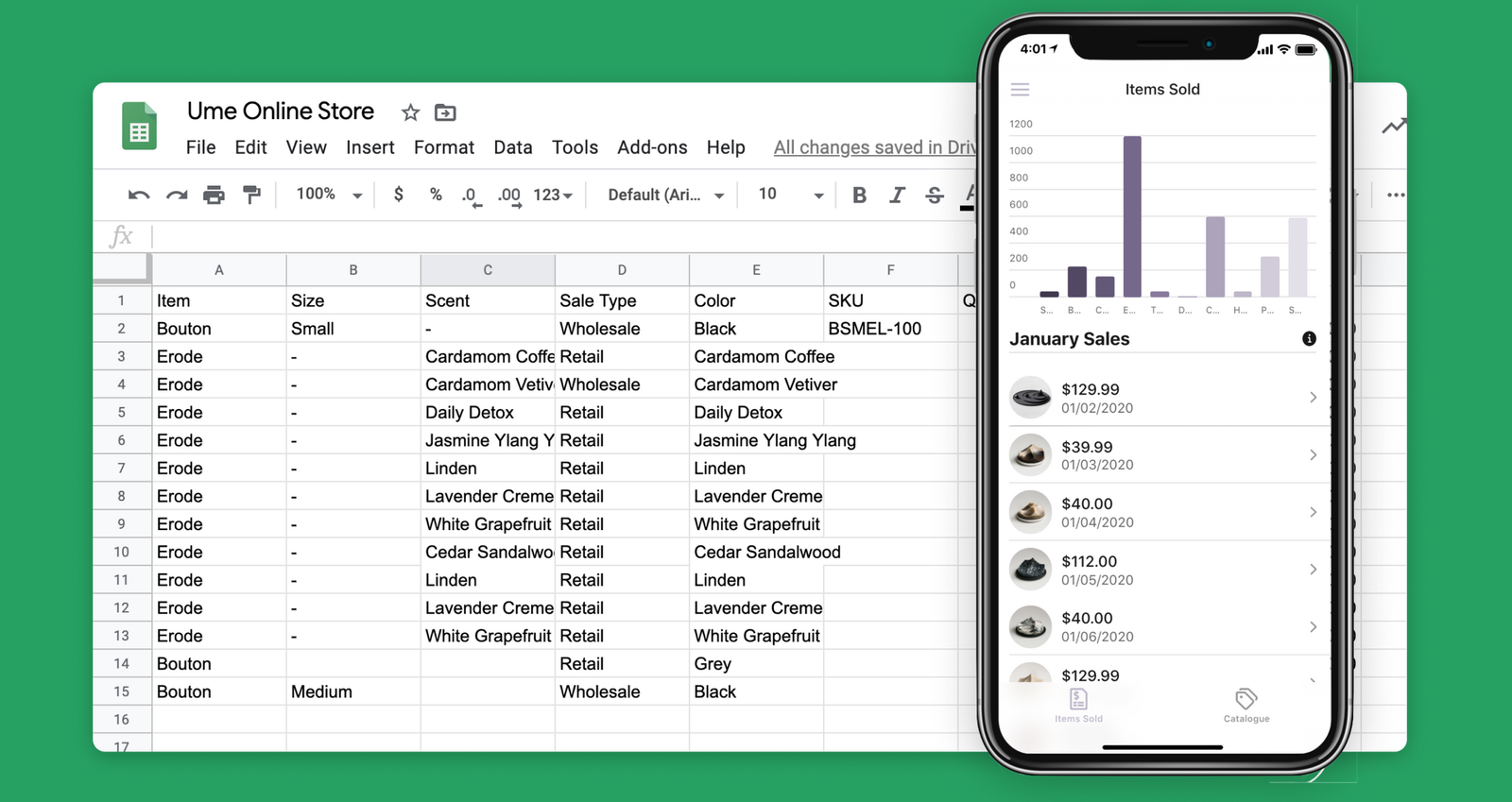Open product thumbnail for $129.99 sale on 01/02/2020
The image size is (1512, 802).
coord(1030,398)
